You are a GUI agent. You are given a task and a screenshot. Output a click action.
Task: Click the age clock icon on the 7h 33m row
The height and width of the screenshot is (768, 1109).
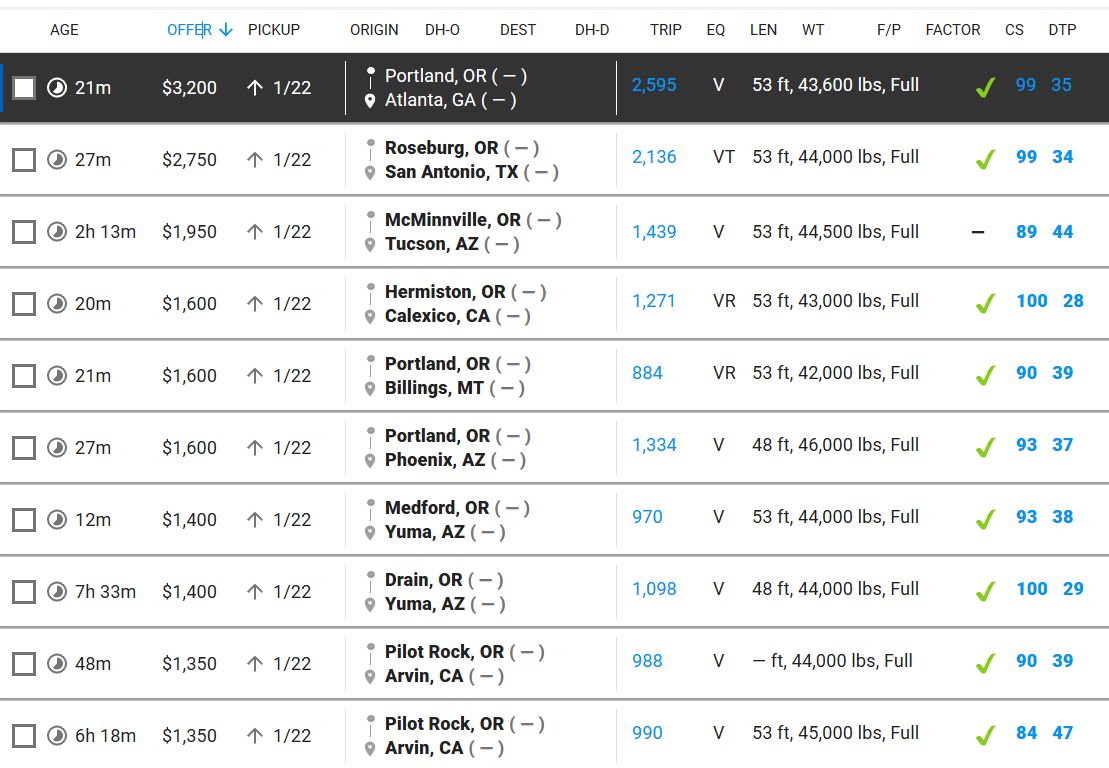pyautogui.click(x=57, y=592)
